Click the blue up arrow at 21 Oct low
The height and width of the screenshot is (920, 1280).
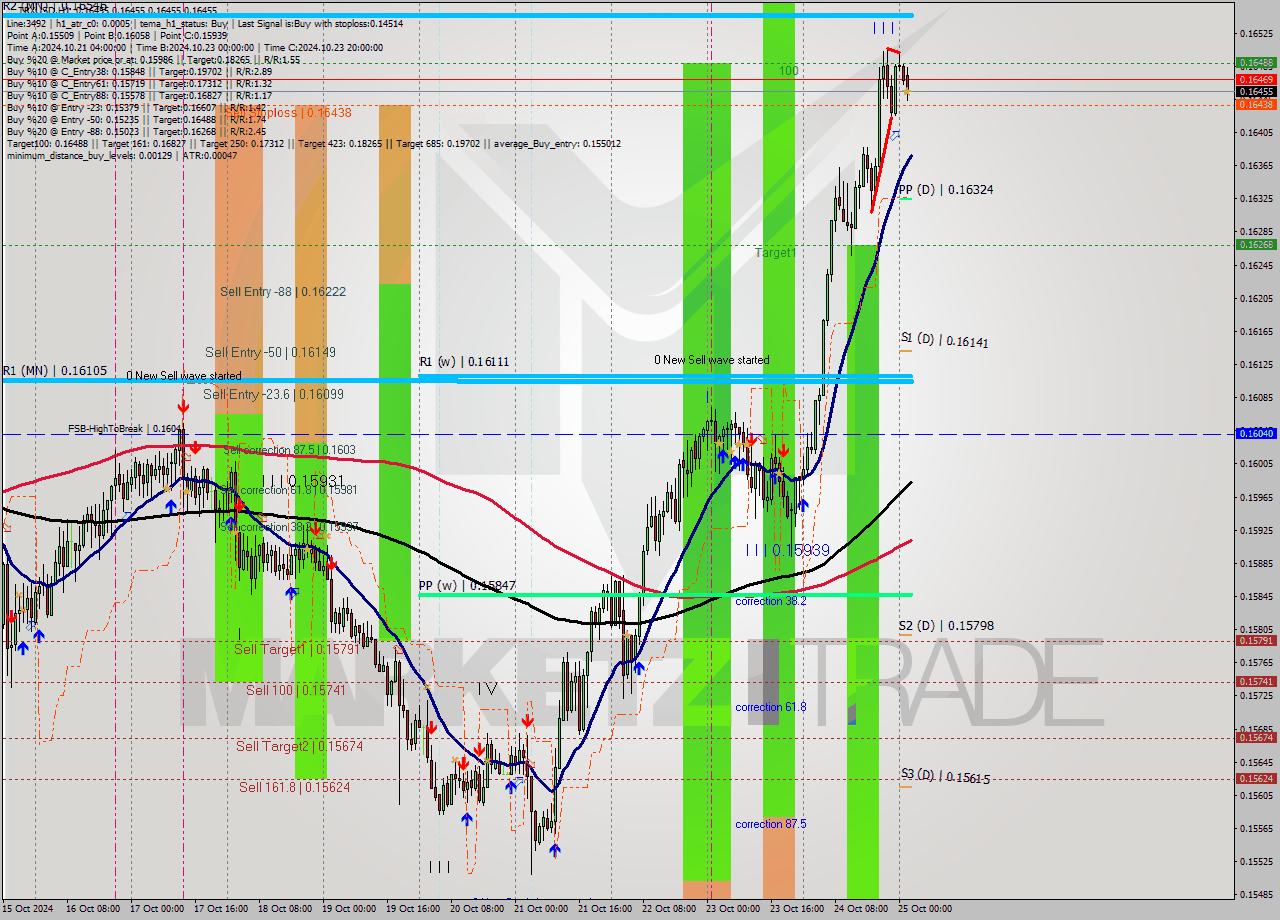[555, 850]
